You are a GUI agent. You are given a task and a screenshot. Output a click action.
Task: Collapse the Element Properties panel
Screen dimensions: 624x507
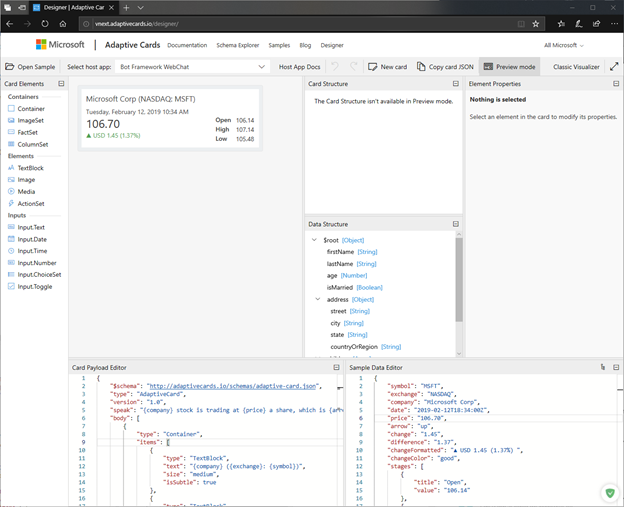pos(616,84)
